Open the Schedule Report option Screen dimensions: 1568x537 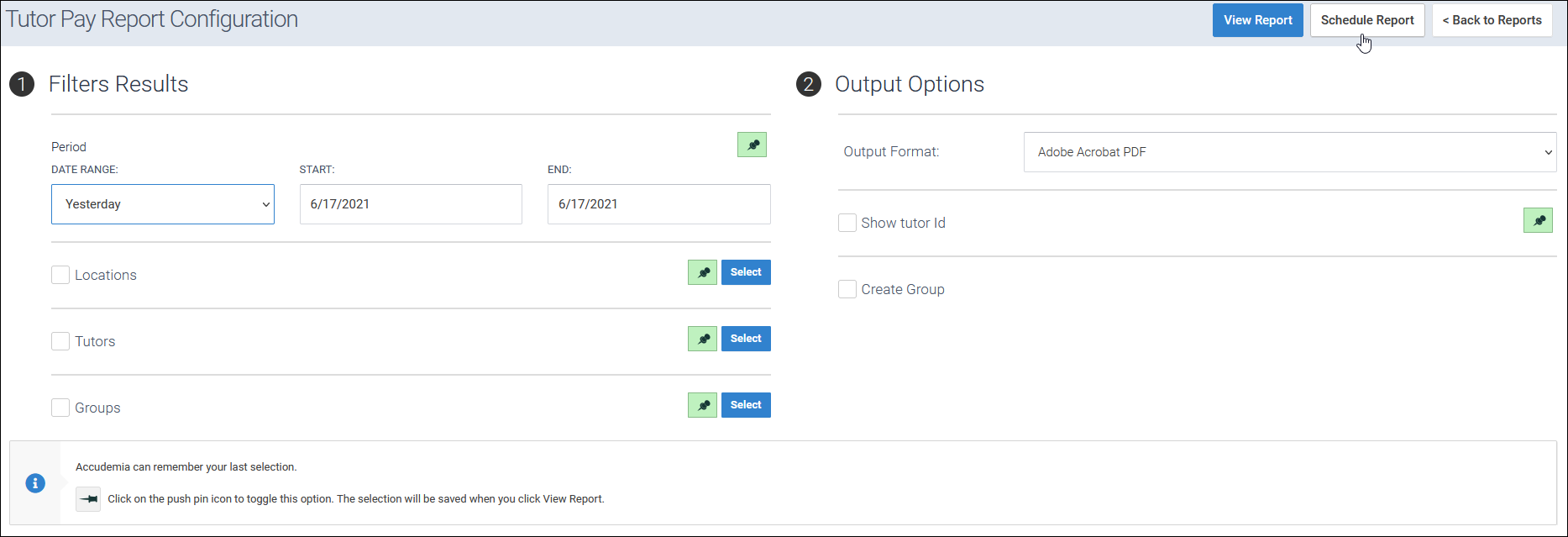(x=1367, y=20)
